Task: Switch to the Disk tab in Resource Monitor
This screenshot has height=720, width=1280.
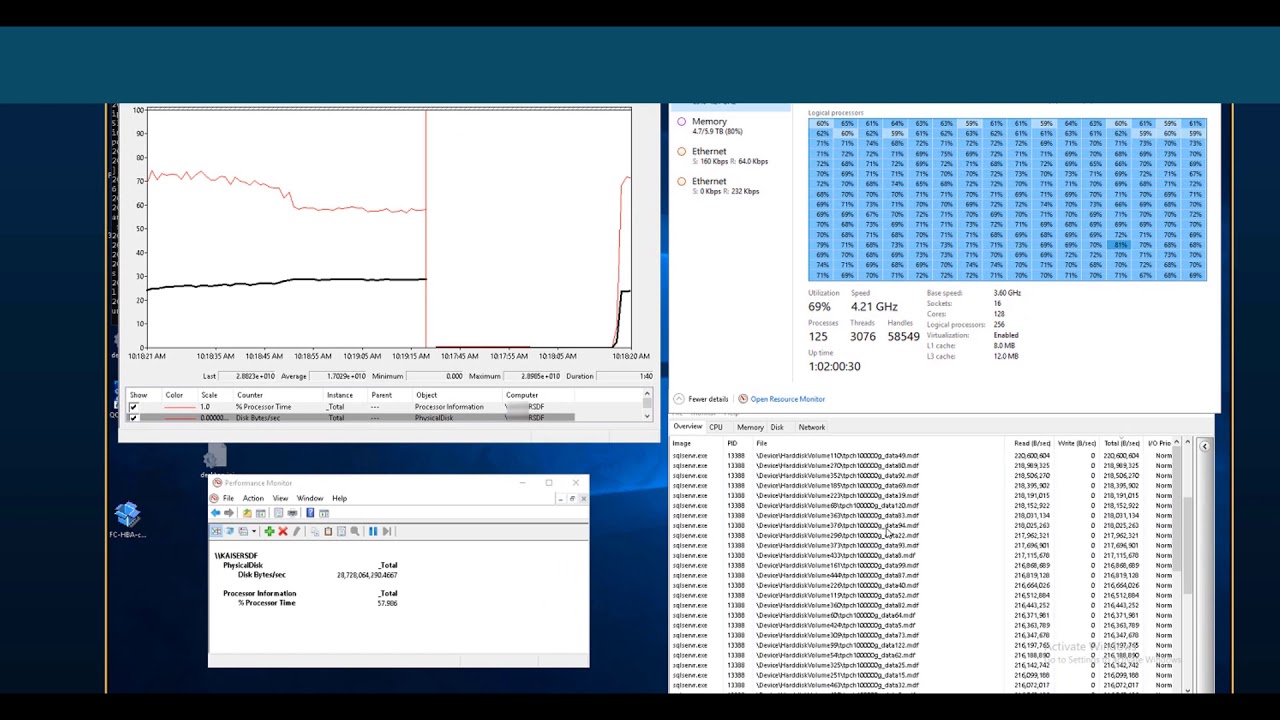Action: [x=777, y=427]
